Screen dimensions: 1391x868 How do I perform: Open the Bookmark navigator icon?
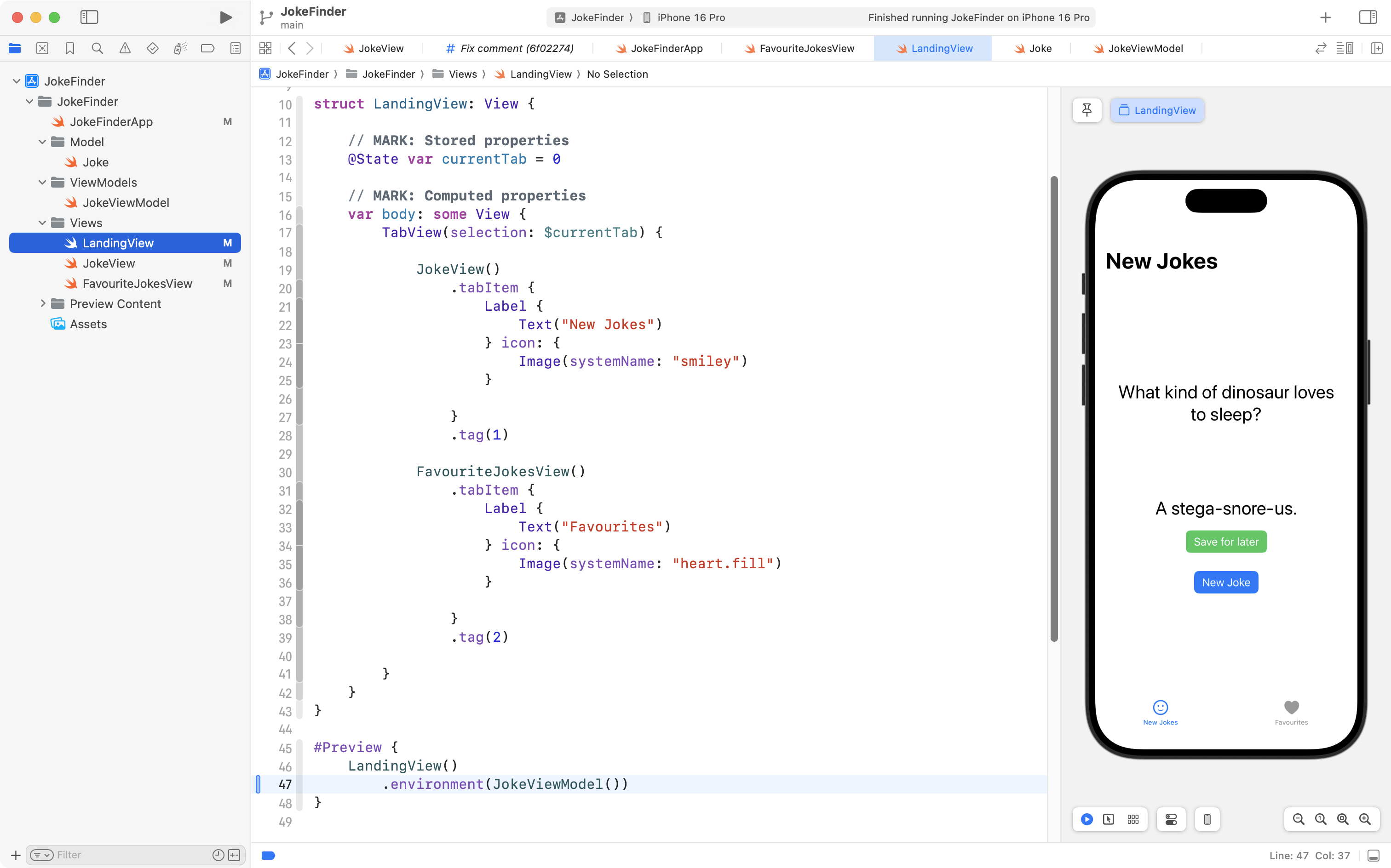(69, 49)
